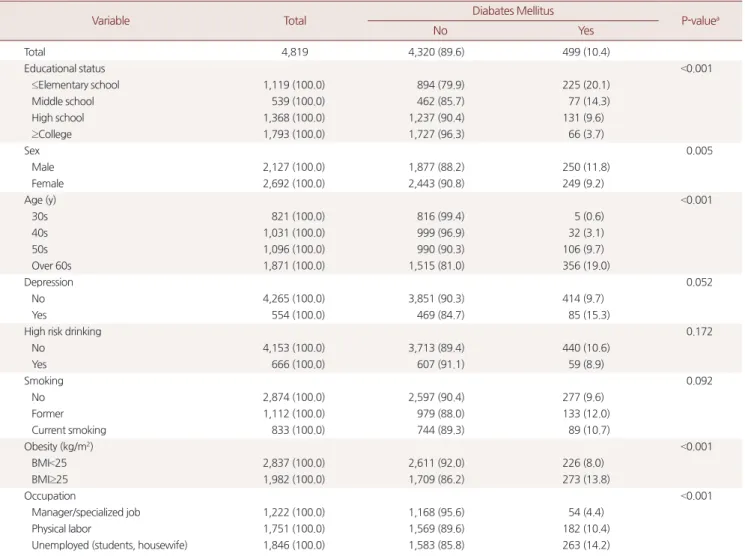
Task: Click the '54 (4.4)' cell
Action: pyautogui.click(x=586, y=512)
